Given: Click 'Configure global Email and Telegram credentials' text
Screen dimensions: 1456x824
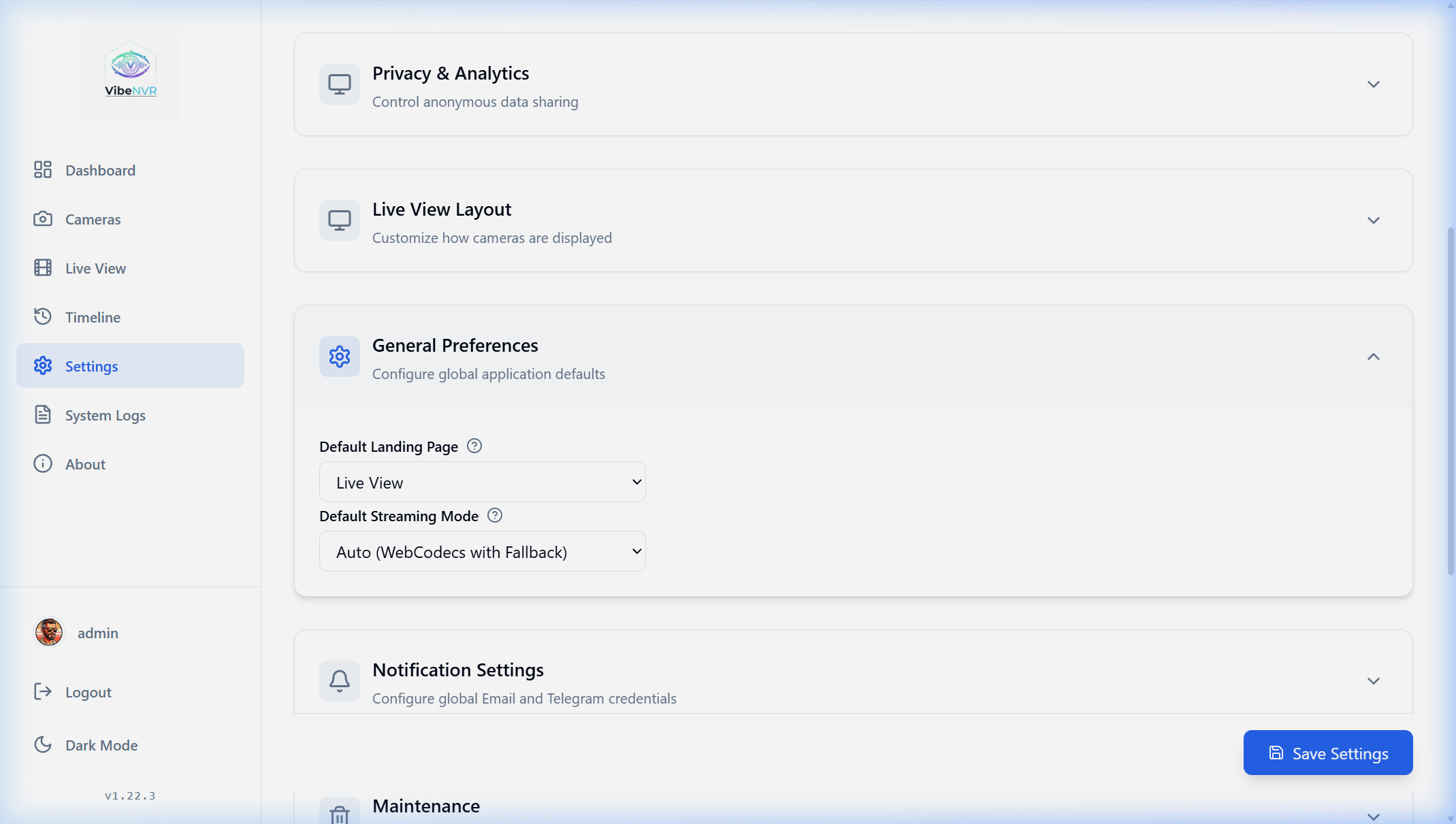Looking at the screenshot, I should coord(524,698).
